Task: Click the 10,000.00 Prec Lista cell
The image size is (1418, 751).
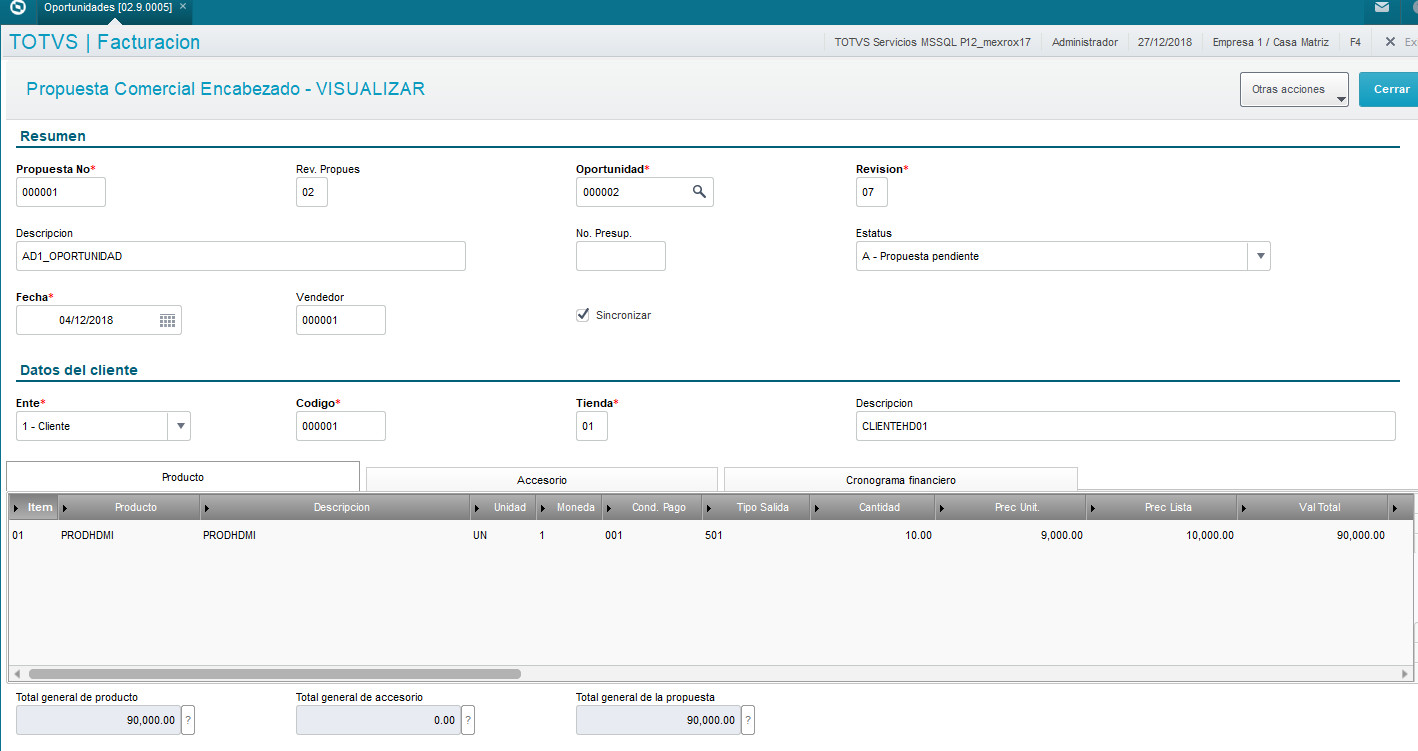Action: 1210,535
